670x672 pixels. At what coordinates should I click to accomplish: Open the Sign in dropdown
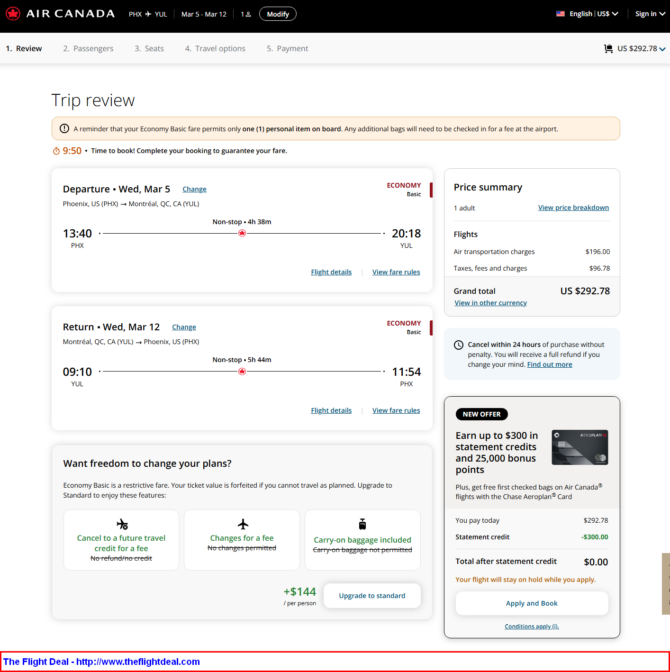650,14
